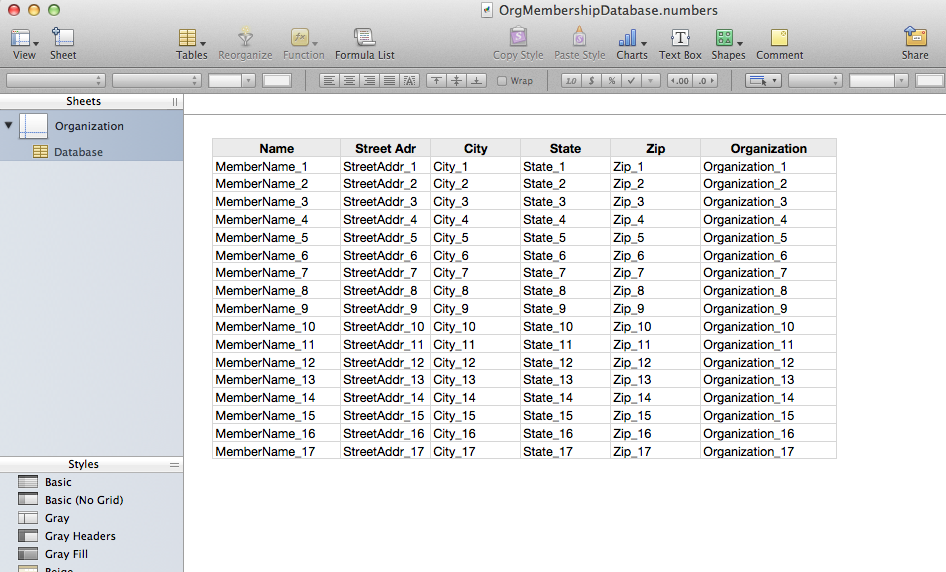
Task: Click the City column header
Action: point(475,148)
